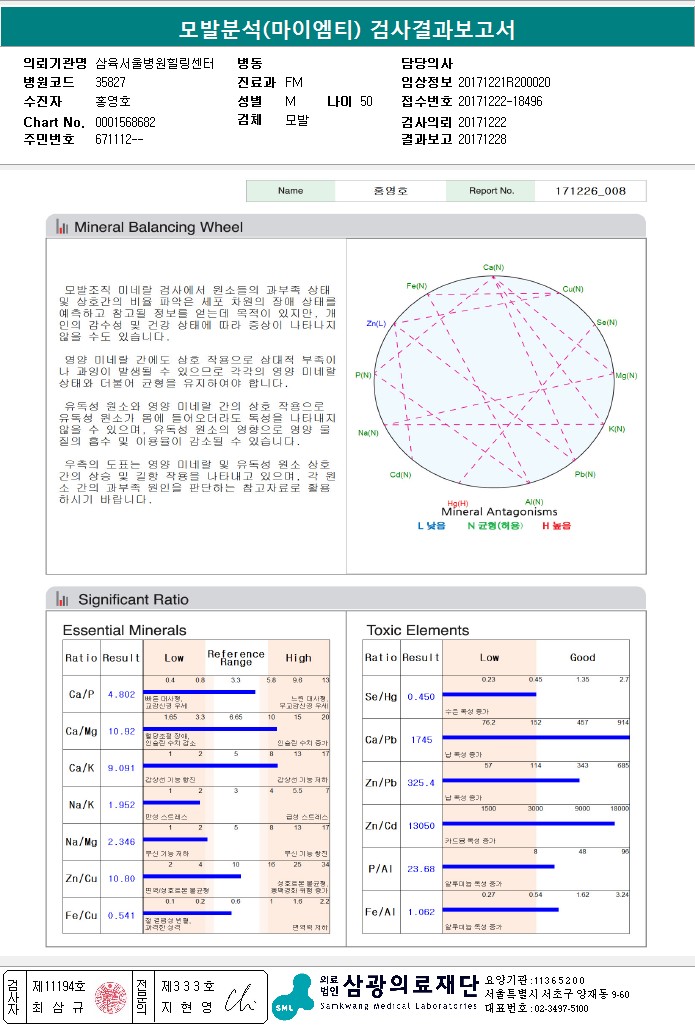
Task: Select reception number 20171222-18496
Action: pyautogui.click(x=500, y=101)
